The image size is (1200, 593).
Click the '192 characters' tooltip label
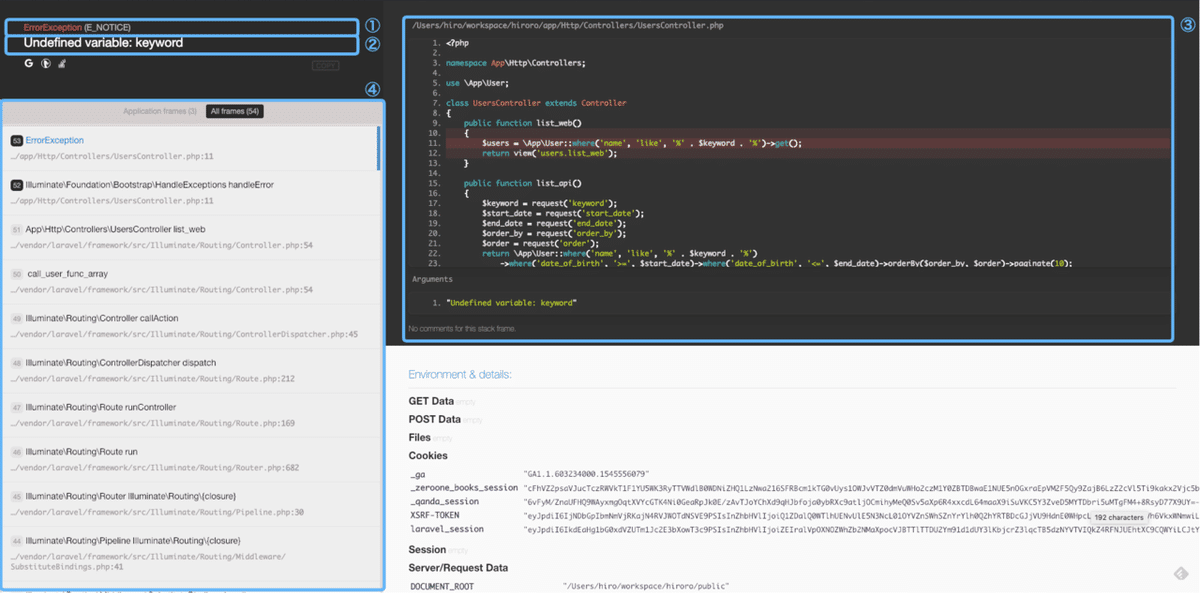pos(1118,518)
